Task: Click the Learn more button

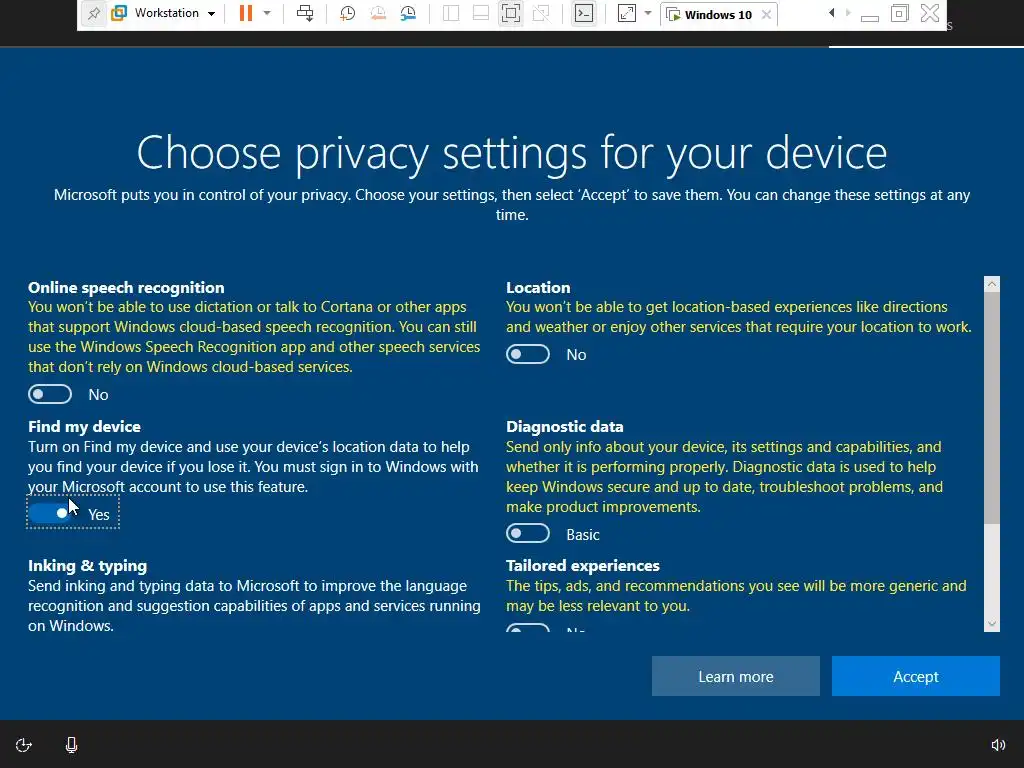Action: pyautogui.click(x=735, y=676)
